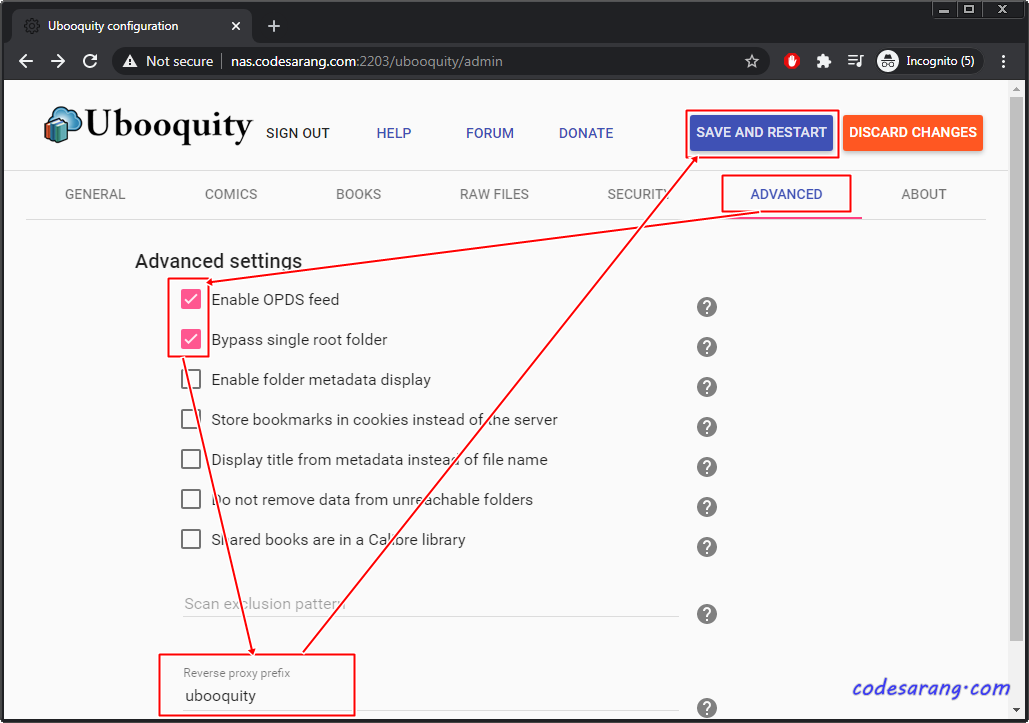Show help for Reverse proxy prefix

click(707, 708)
